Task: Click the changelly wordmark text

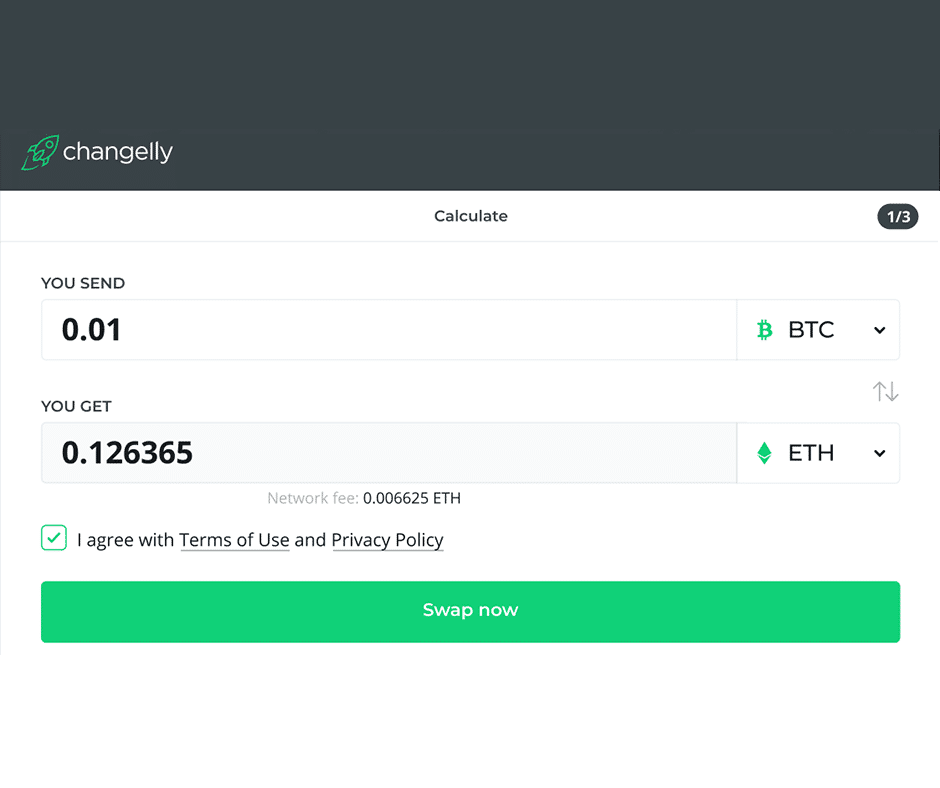Action: tap(118, 152)
